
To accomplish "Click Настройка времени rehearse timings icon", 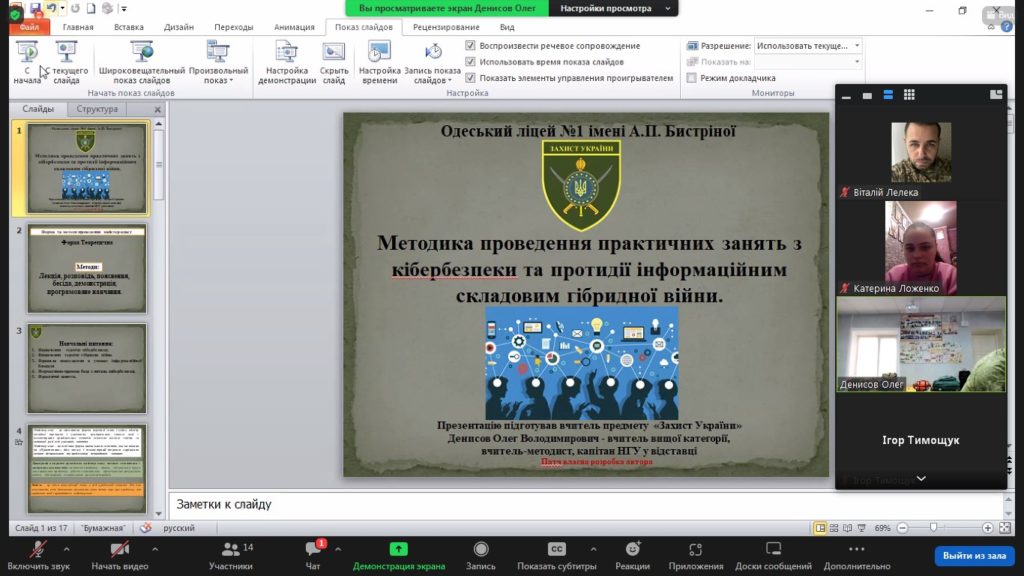I will click(379, 52).
